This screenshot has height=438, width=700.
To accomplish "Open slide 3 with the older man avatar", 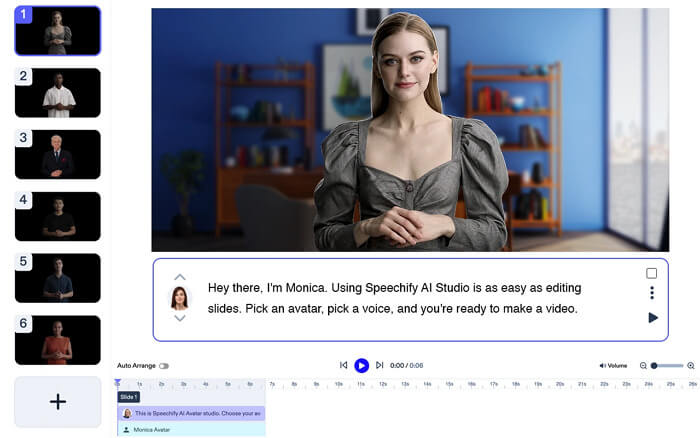I will click(x=57, y=155).
